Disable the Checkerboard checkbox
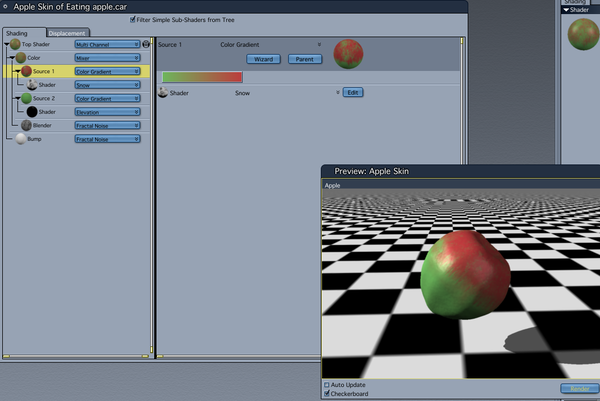 326,393
